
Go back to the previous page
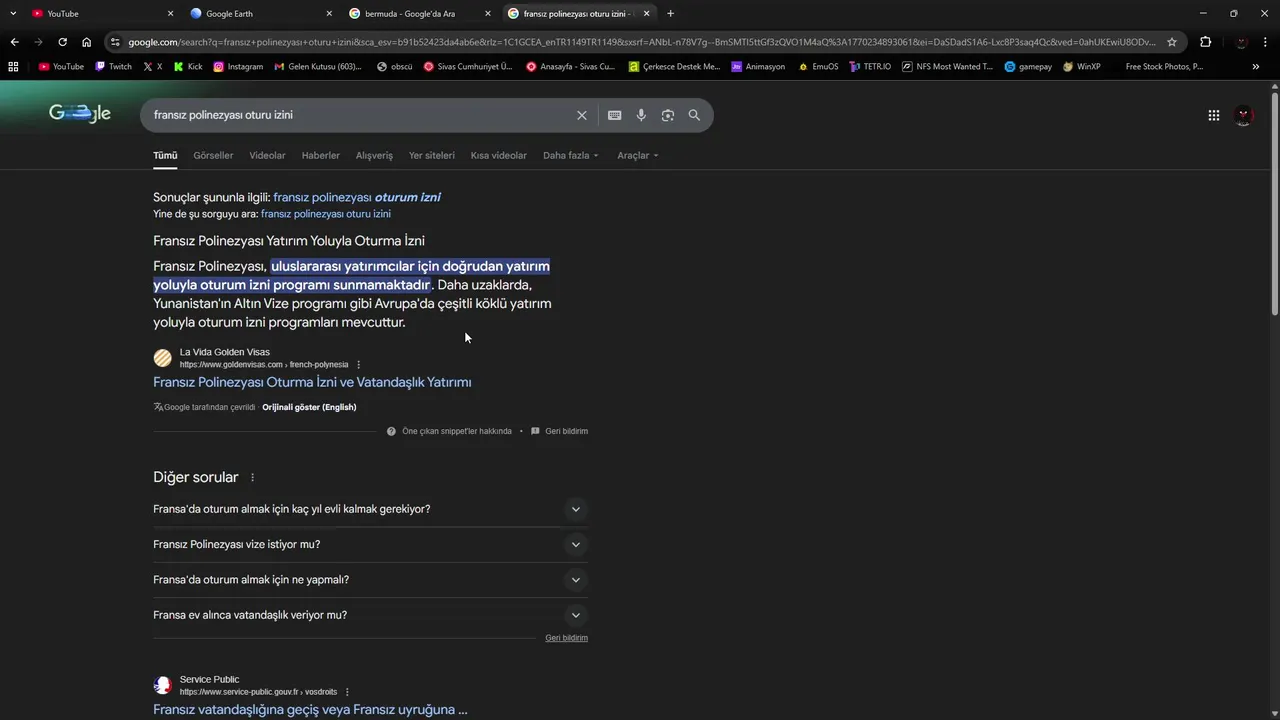[x=14, y=42]
